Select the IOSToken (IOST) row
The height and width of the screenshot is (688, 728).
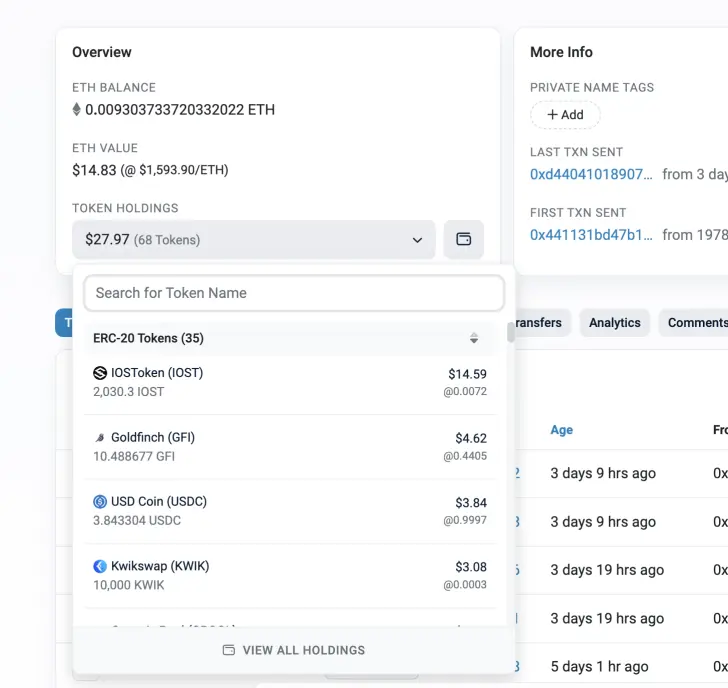pyautogui.click(x=290, y=382)
